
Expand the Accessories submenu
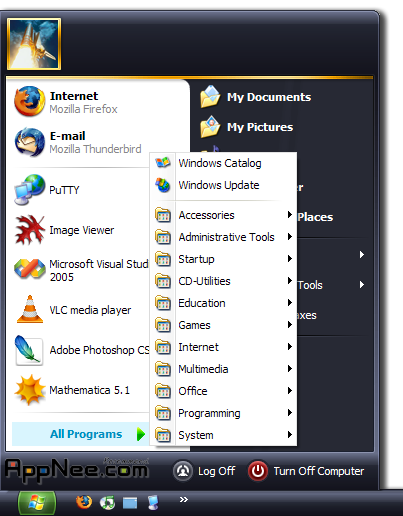pyautogui.click(x=223, y=215)
